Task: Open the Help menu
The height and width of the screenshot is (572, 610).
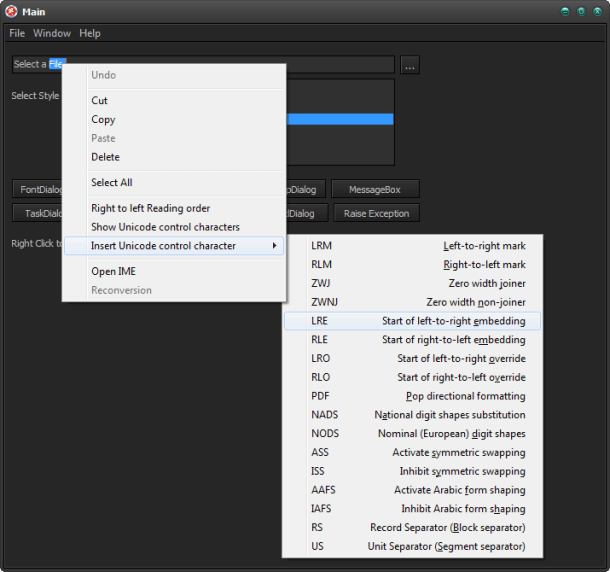Action: (90, 33)
